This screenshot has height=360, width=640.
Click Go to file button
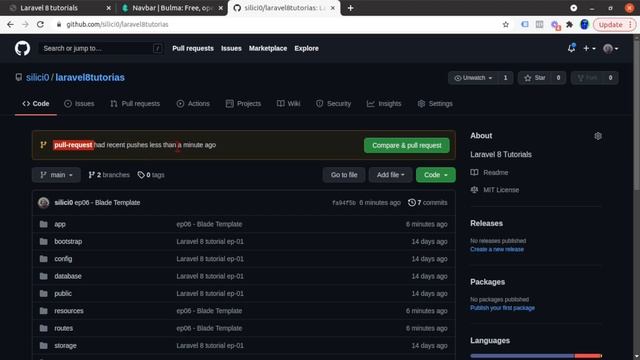pos(344,175)
